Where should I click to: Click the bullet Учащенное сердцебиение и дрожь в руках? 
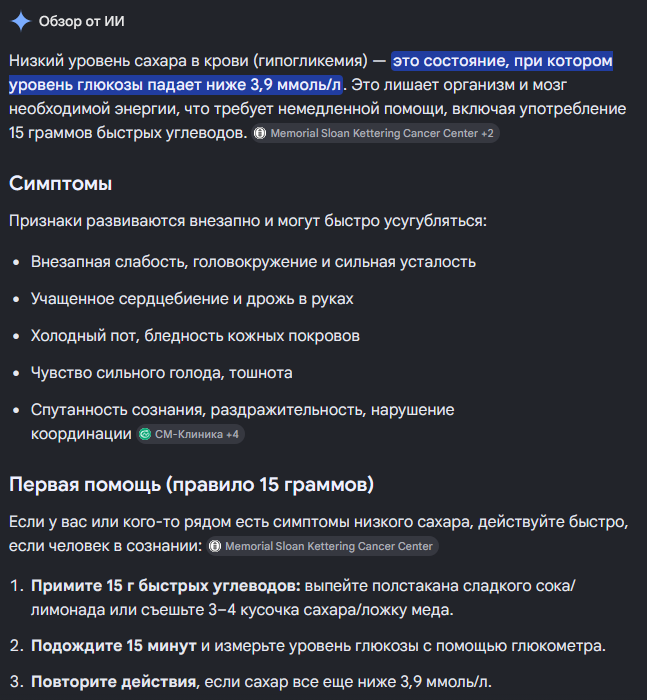point(192,299)
